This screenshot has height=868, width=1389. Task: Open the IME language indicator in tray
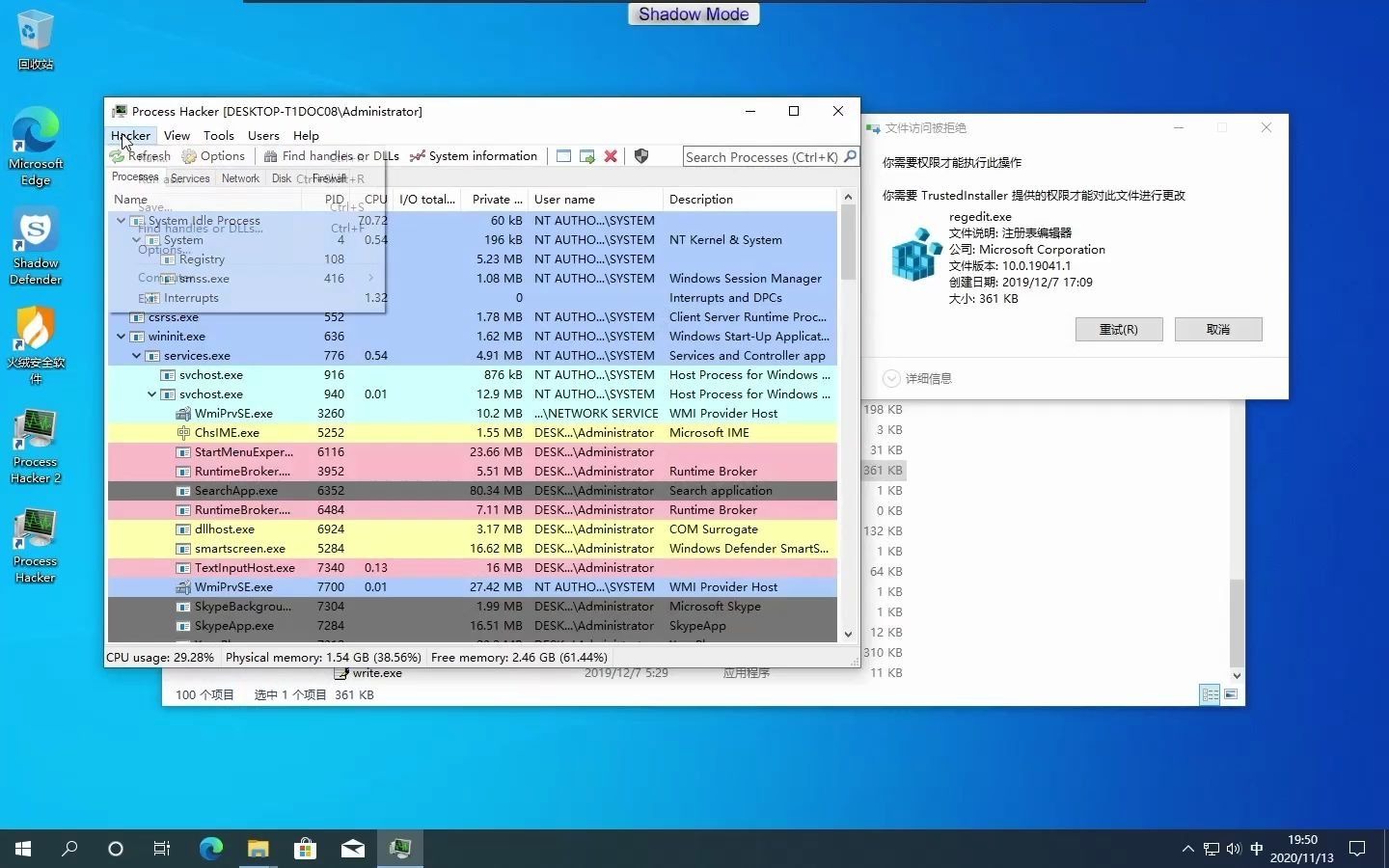1256,849
